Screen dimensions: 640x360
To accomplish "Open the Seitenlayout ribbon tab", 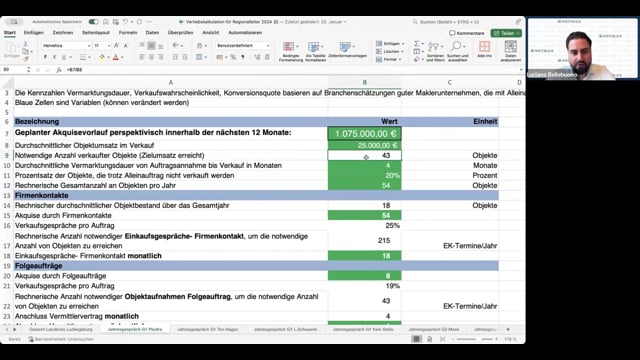I will point(96,33).
